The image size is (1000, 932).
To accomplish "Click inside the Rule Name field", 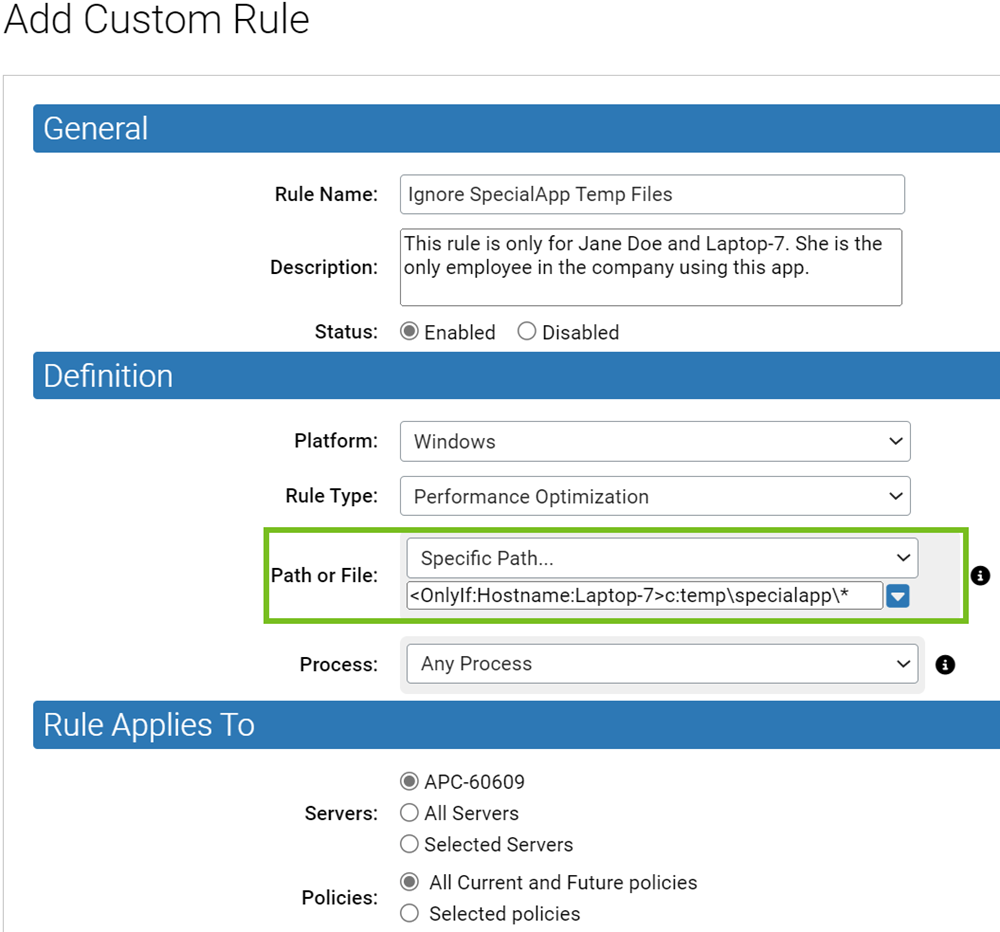I will pos(651,194).
